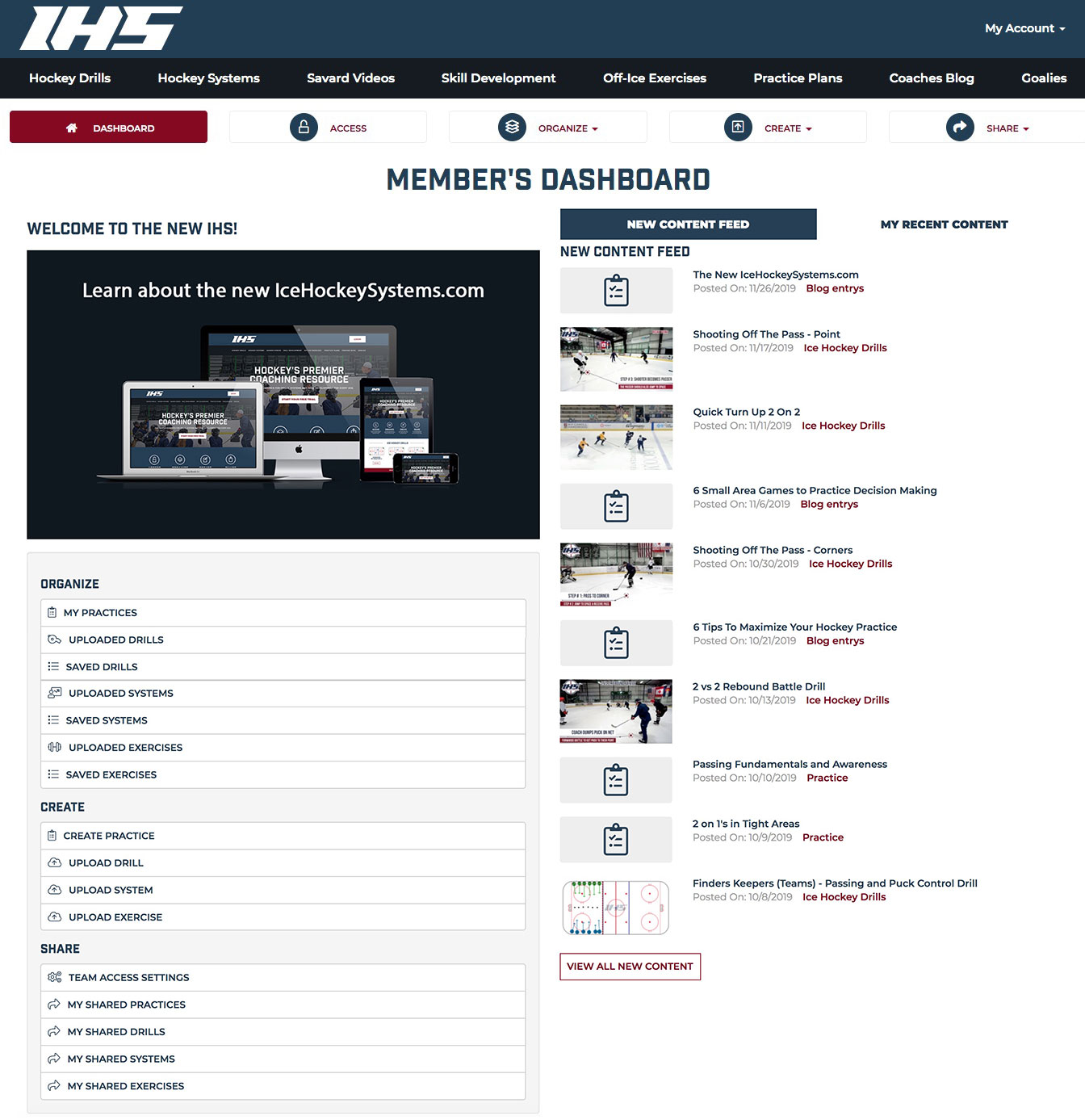This screenshot has width=1085, height=1120.
Task: Click the clipboard icon next to Create Practice
Action: tap(52, 836)
